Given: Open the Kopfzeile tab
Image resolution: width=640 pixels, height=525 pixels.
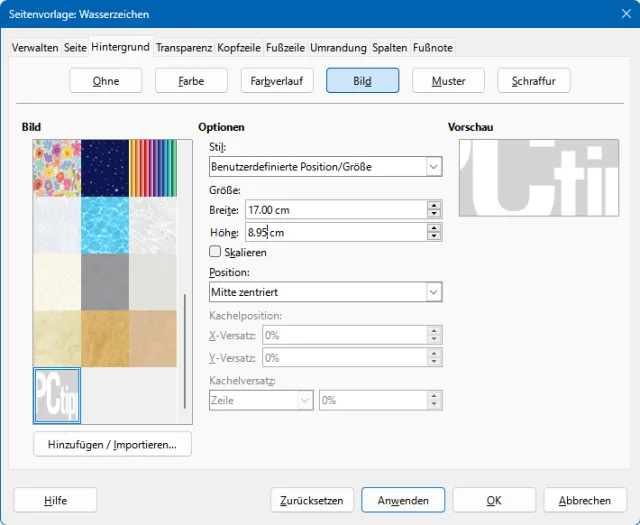Looking at the screenshot, I should click(x=240, y=47).
